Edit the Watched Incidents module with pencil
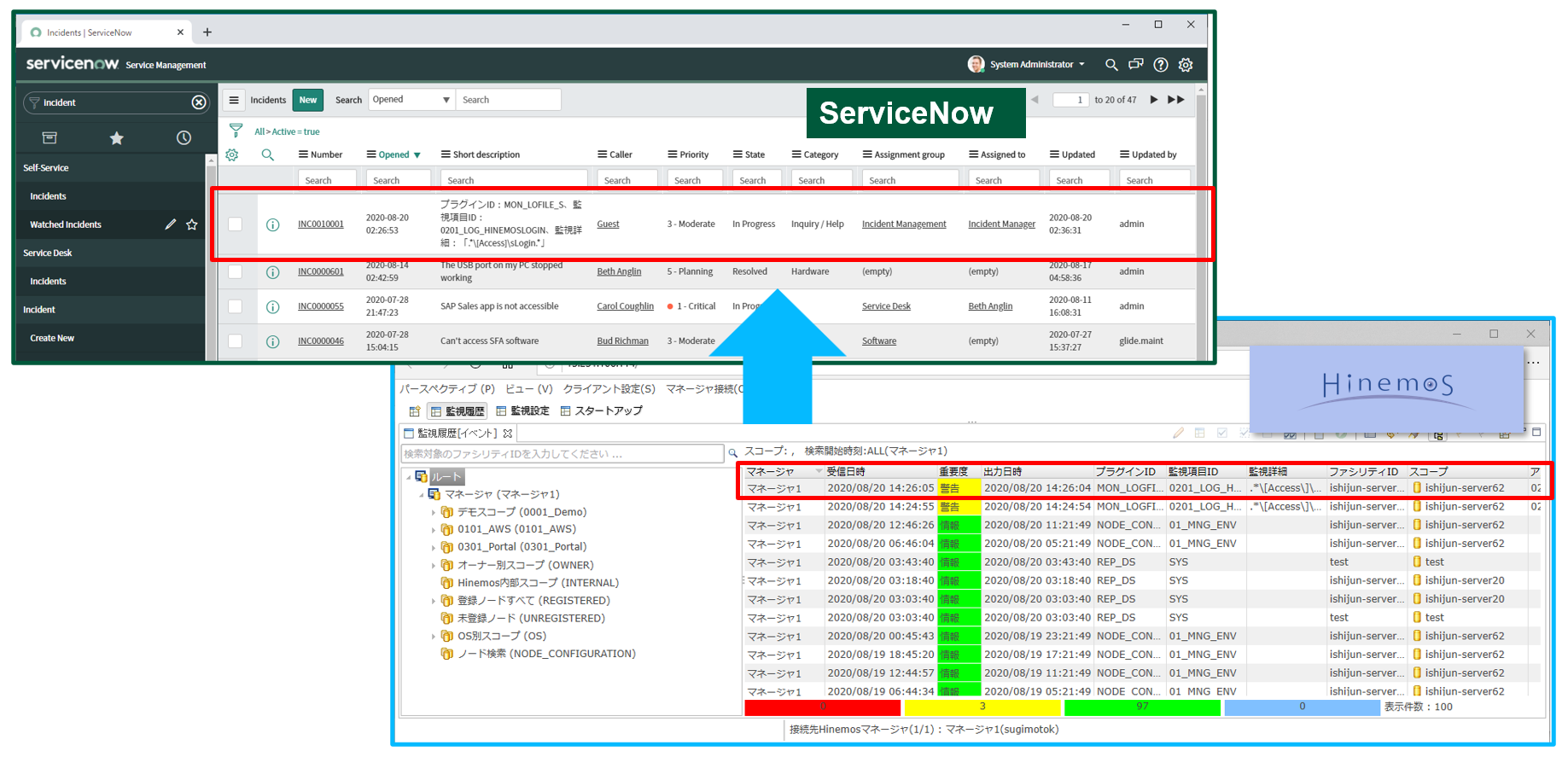The width and height of the screenshot is (1568, 757). (x=171, y=224)
